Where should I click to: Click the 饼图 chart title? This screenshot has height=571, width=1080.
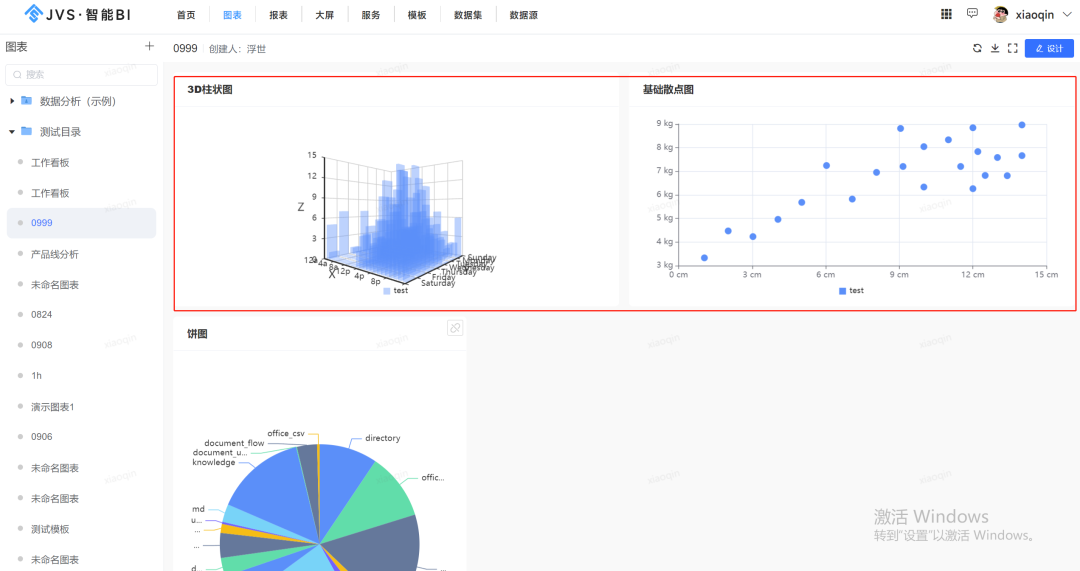(x=197, y=334)
